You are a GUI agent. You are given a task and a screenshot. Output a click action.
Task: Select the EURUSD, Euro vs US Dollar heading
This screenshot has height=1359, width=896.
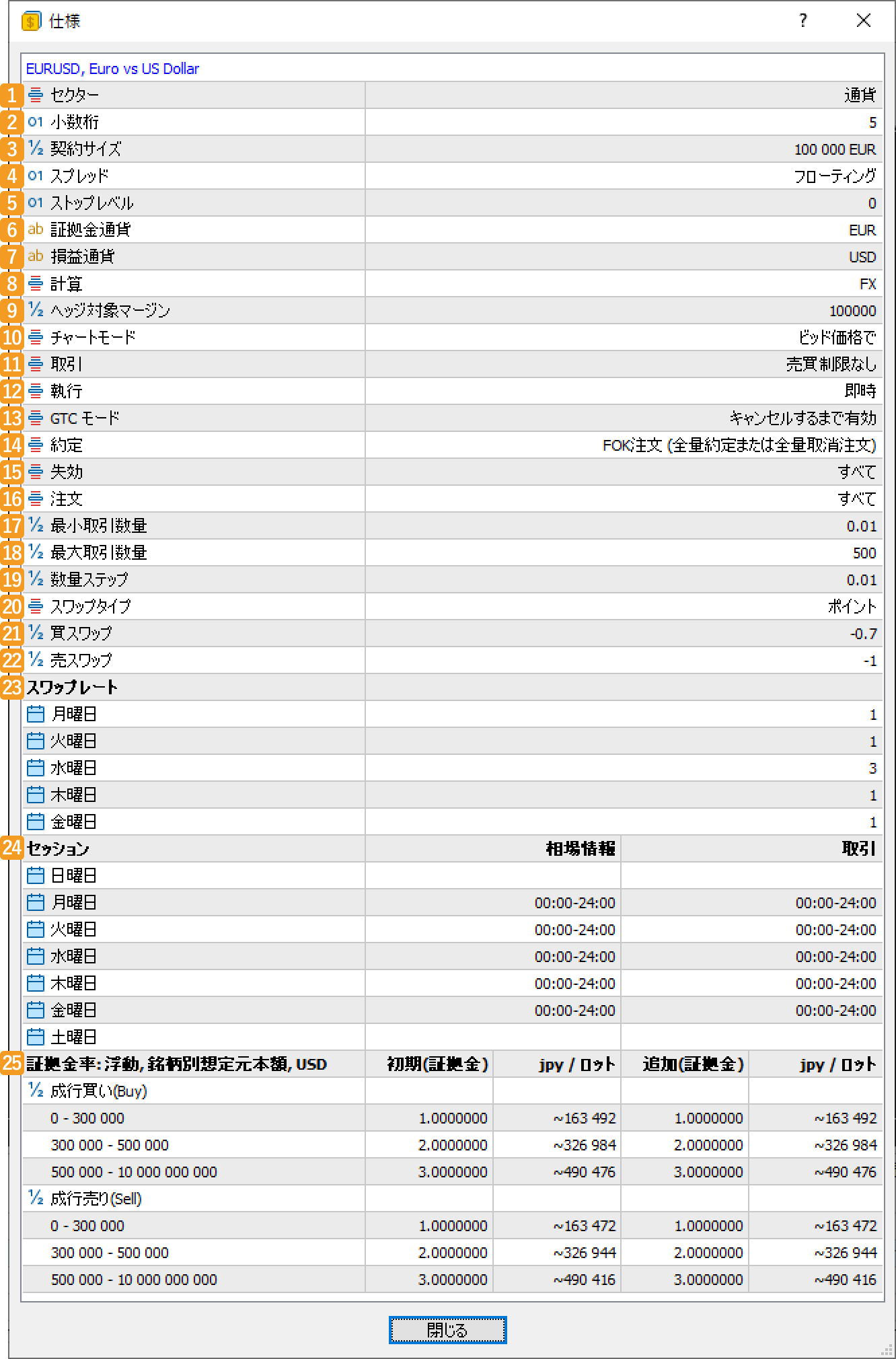coord(112,69)
